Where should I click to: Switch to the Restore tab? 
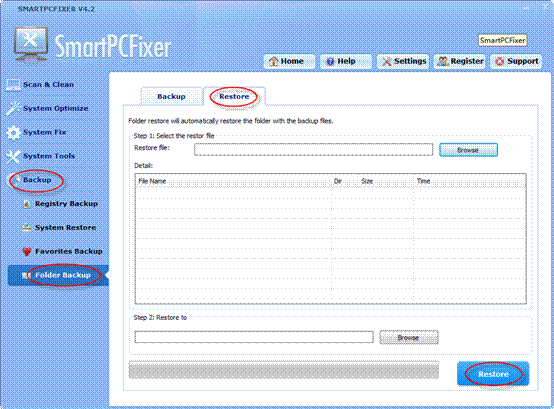pyautogui.click(x=234, y=96)
